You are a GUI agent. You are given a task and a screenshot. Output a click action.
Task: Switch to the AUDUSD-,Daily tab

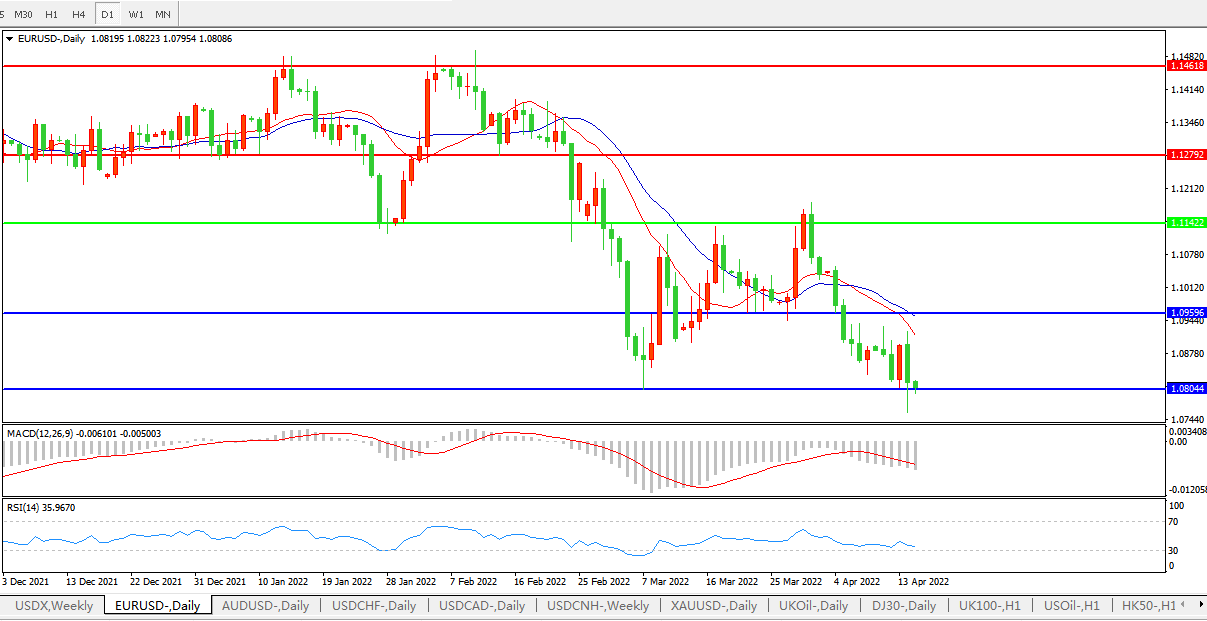[265, 606]
